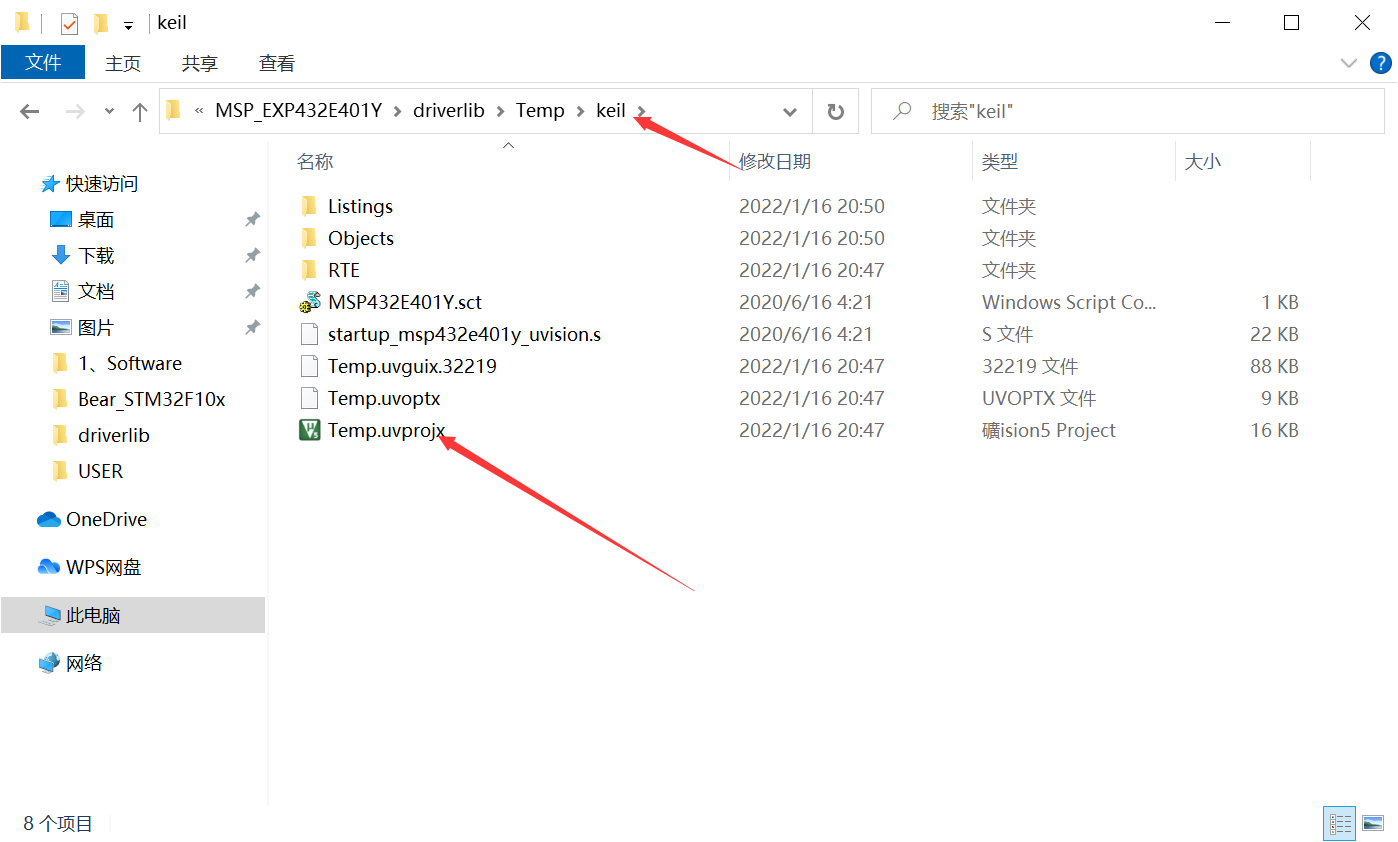
Task: Click driverlib in the address bar breadcrumb
Action: coord(448,110)
